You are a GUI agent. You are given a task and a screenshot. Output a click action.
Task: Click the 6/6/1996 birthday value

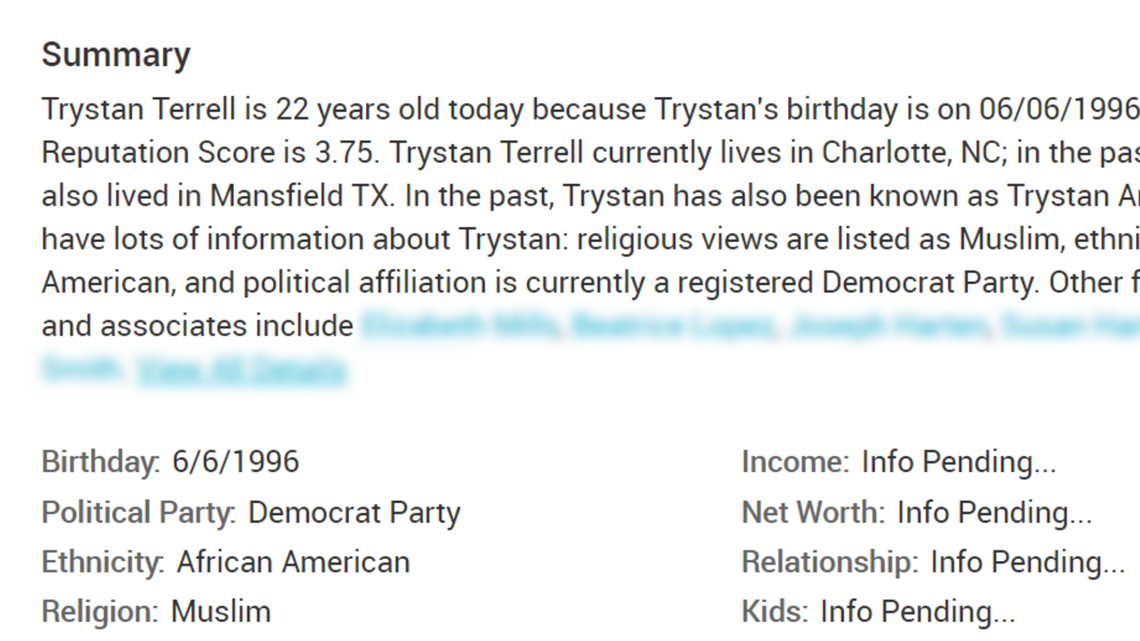(x=236, y=461)
